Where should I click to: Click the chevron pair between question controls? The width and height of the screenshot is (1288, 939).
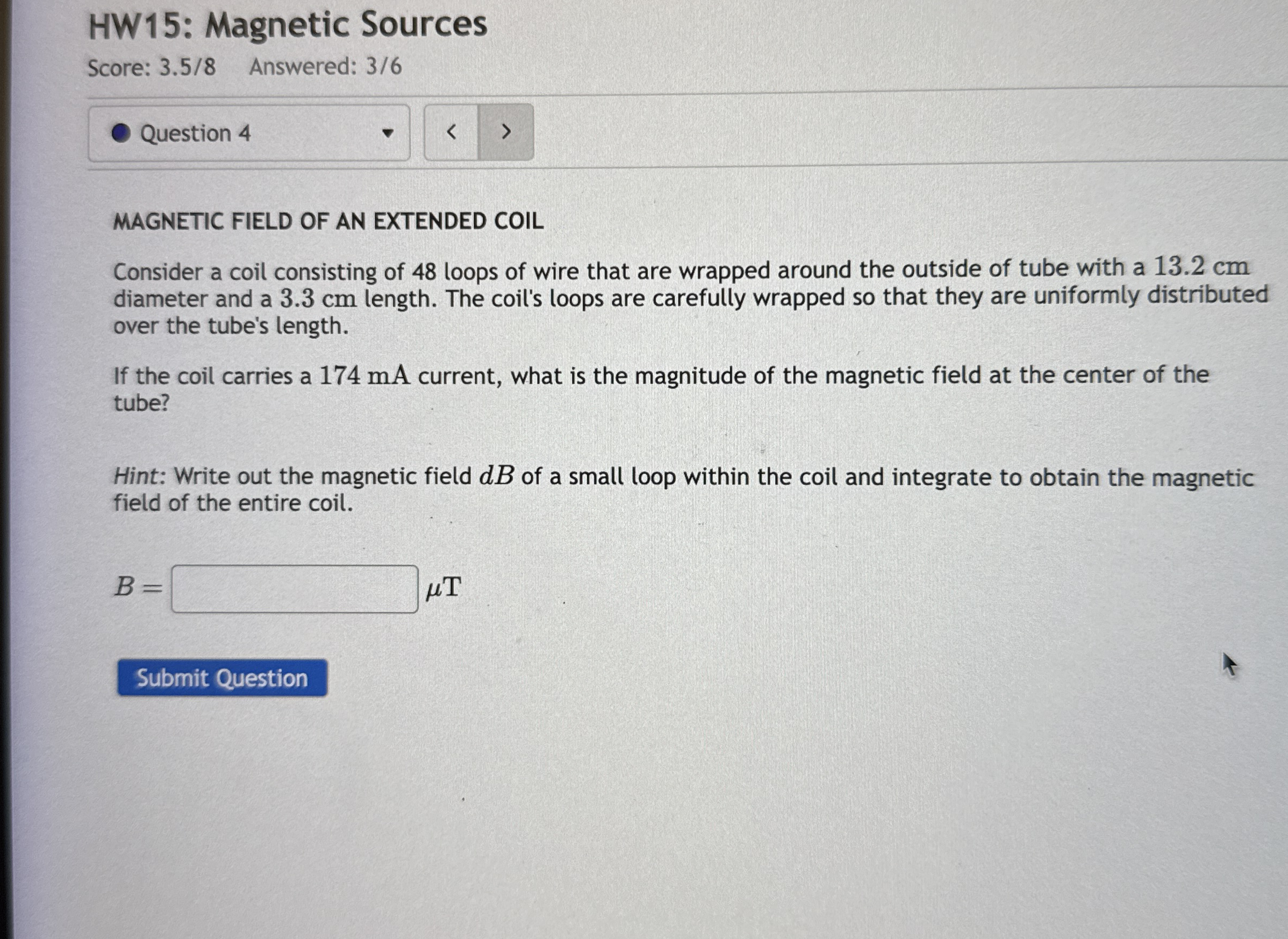pos(478,131)
